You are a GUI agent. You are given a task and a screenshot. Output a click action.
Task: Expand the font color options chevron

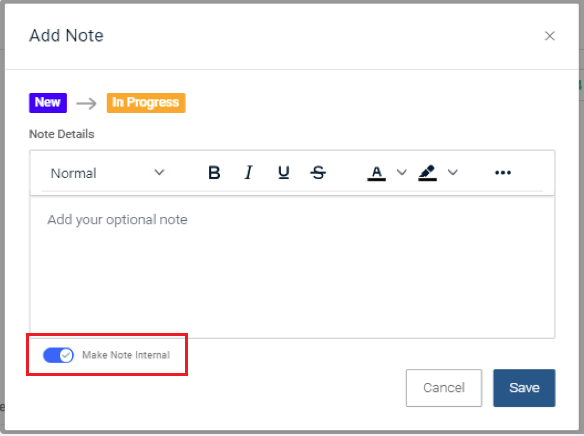(402, 172)
